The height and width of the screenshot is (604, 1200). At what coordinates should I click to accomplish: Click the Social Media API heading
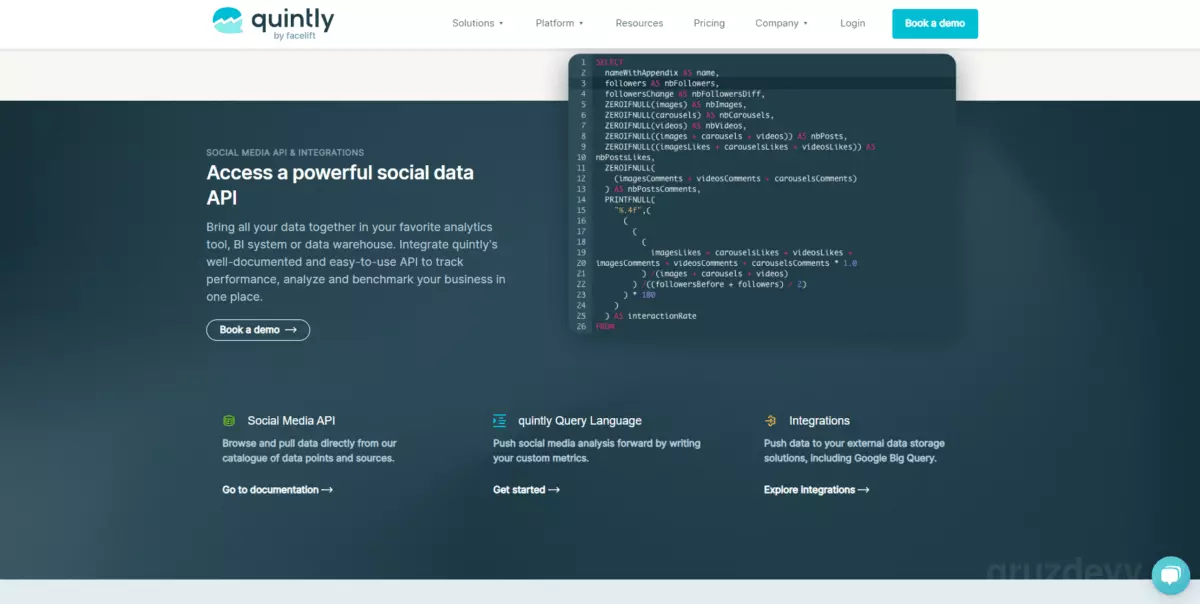[x=291, y=421]
